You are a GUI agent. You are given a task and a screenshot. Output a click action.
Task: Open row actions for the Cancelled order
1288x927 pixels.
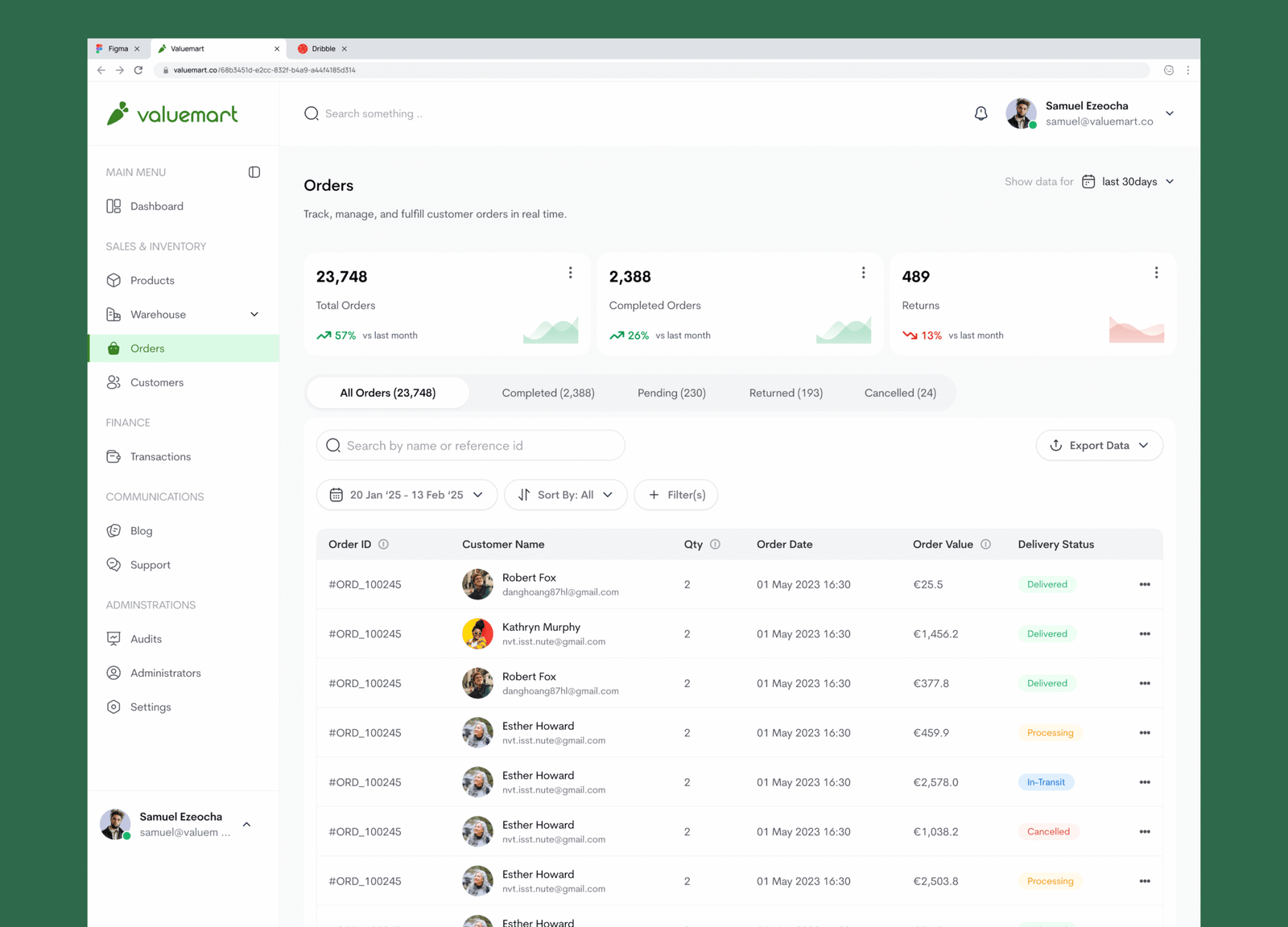[1144, 832]
